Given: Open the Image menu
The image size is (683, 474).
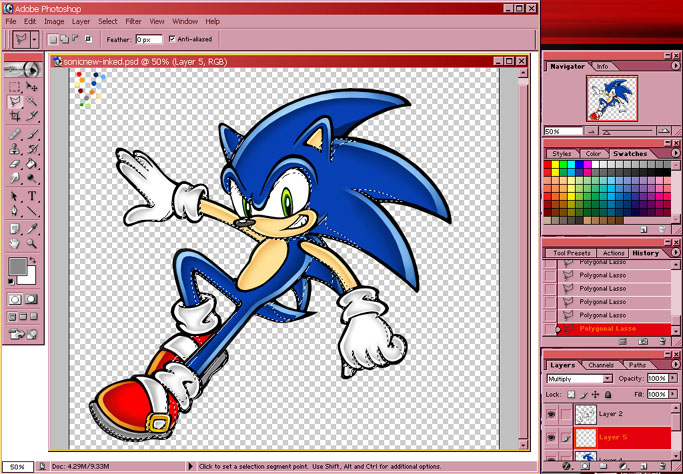Looking at the screenshot, I should coord(54,21).
